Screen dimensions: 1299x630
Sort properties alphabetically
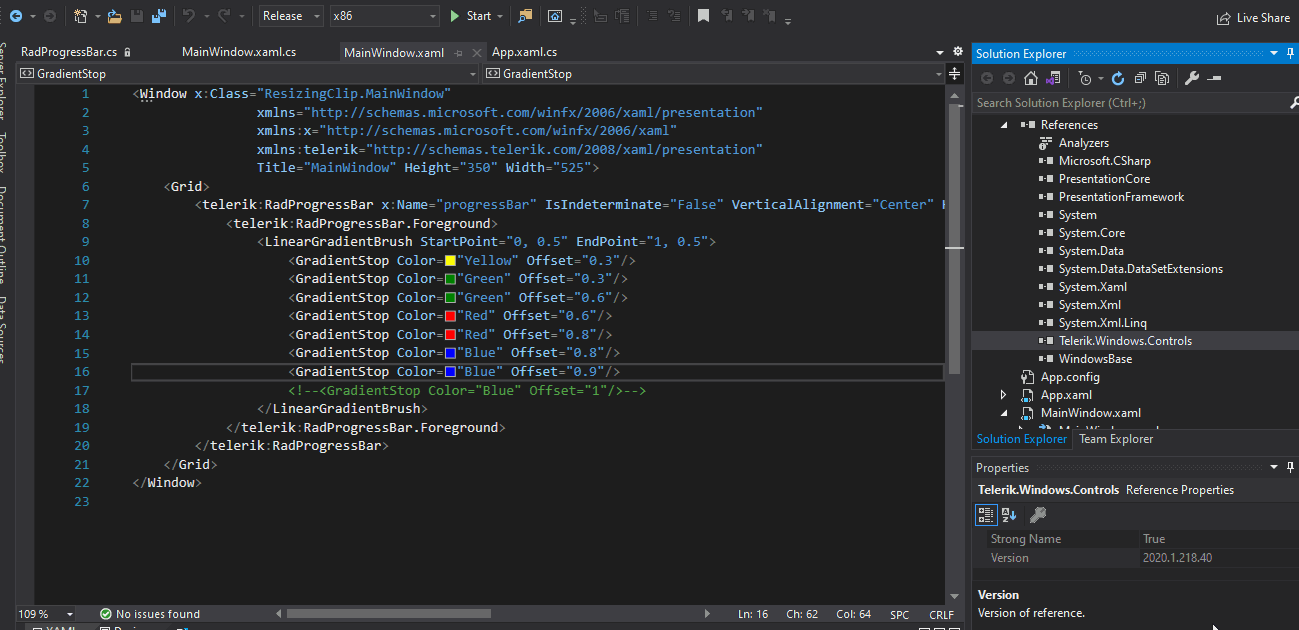[x=1009, y=514]
